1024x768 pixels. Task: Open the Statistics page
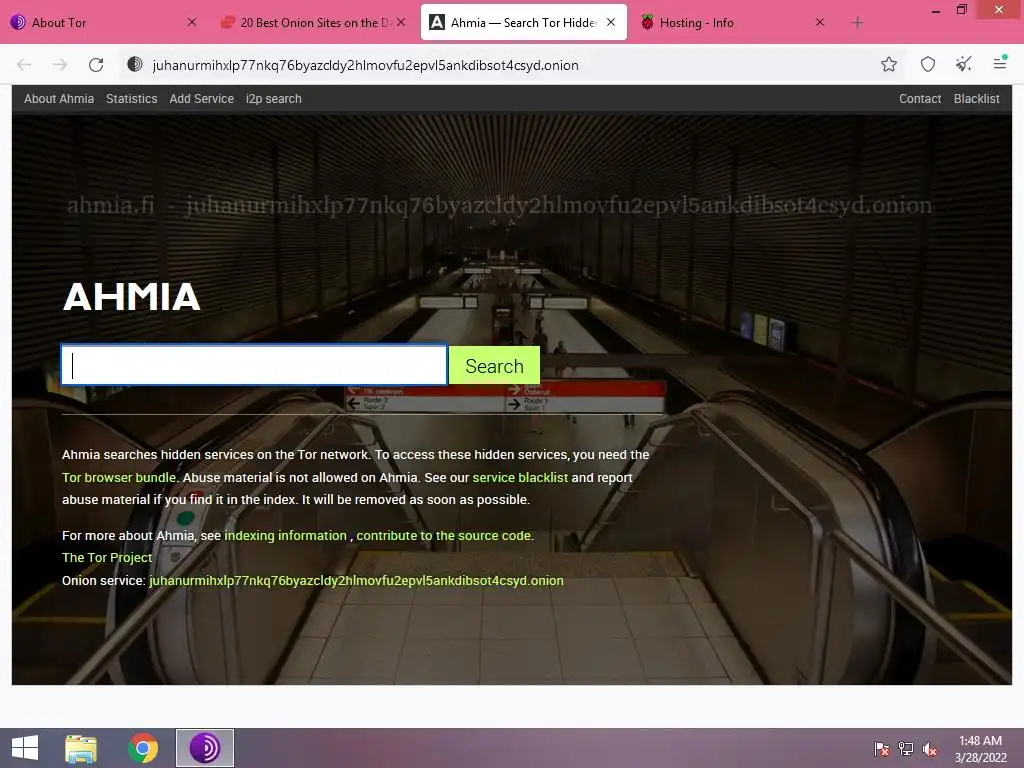[131, 99]
